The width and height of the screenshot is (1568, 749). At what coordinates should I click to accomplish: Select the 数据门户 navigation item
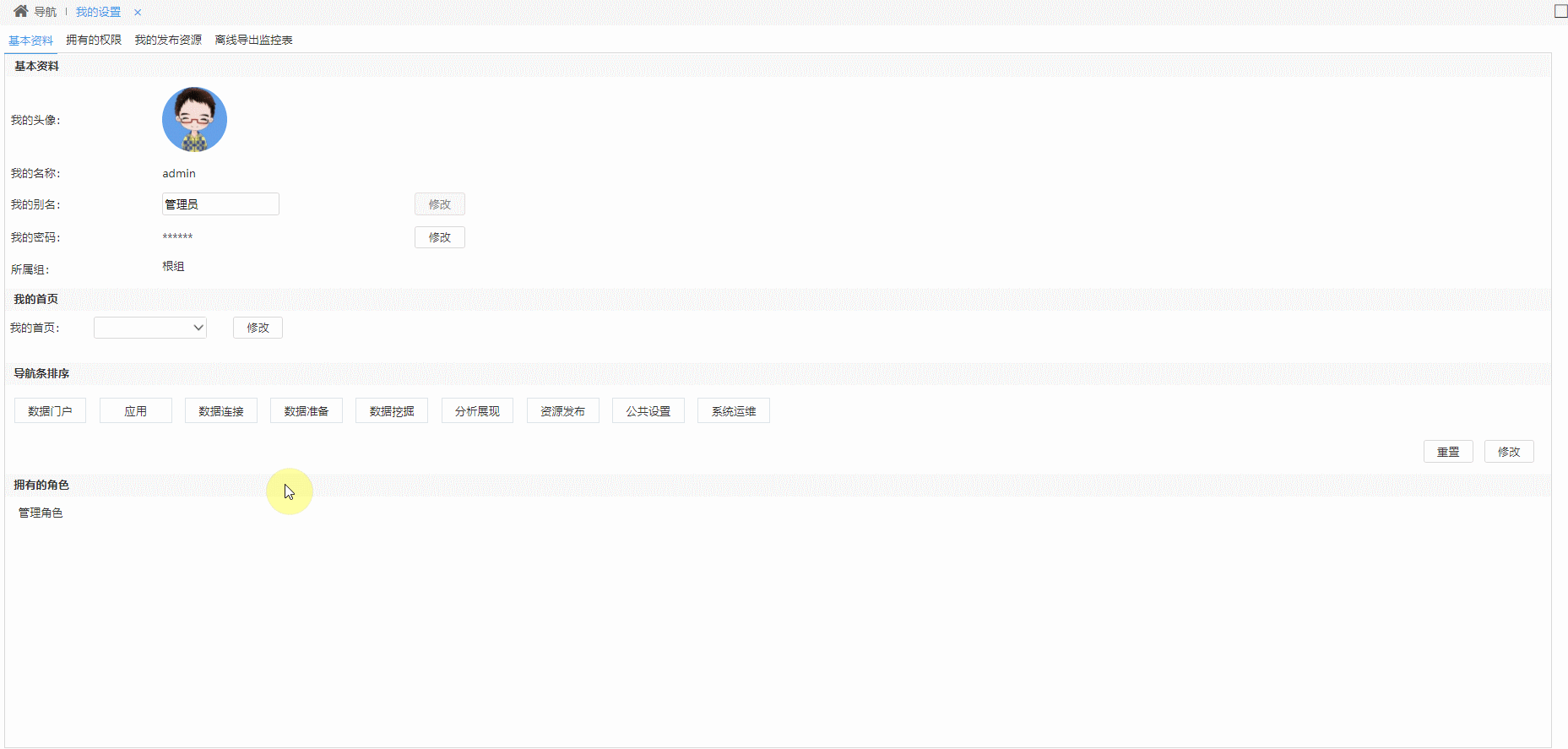(50, 411)
